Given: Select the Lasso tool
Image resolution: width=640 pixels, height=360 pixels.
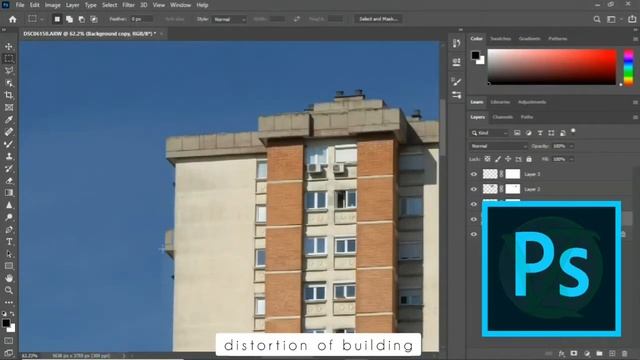Looking at the screenshot, I should [9, 71].
